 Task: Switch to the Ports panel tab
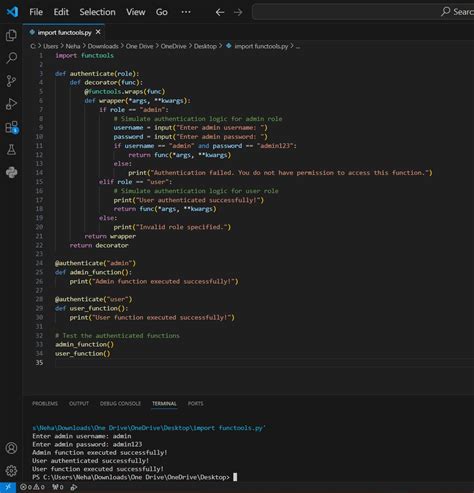tap(195, 404)
